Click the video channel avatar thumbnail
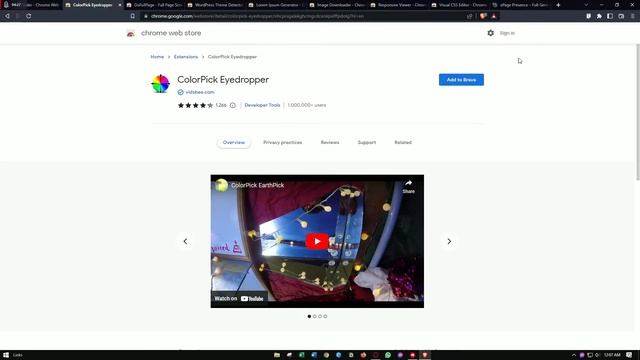 (x=221, y=185)
